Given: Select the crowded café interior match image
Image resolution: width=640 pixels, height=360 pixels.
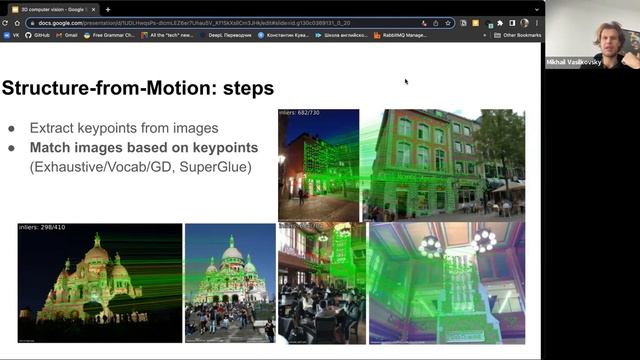Looking at the screenshot, I should pyautogui.click(x=322, y=283).
